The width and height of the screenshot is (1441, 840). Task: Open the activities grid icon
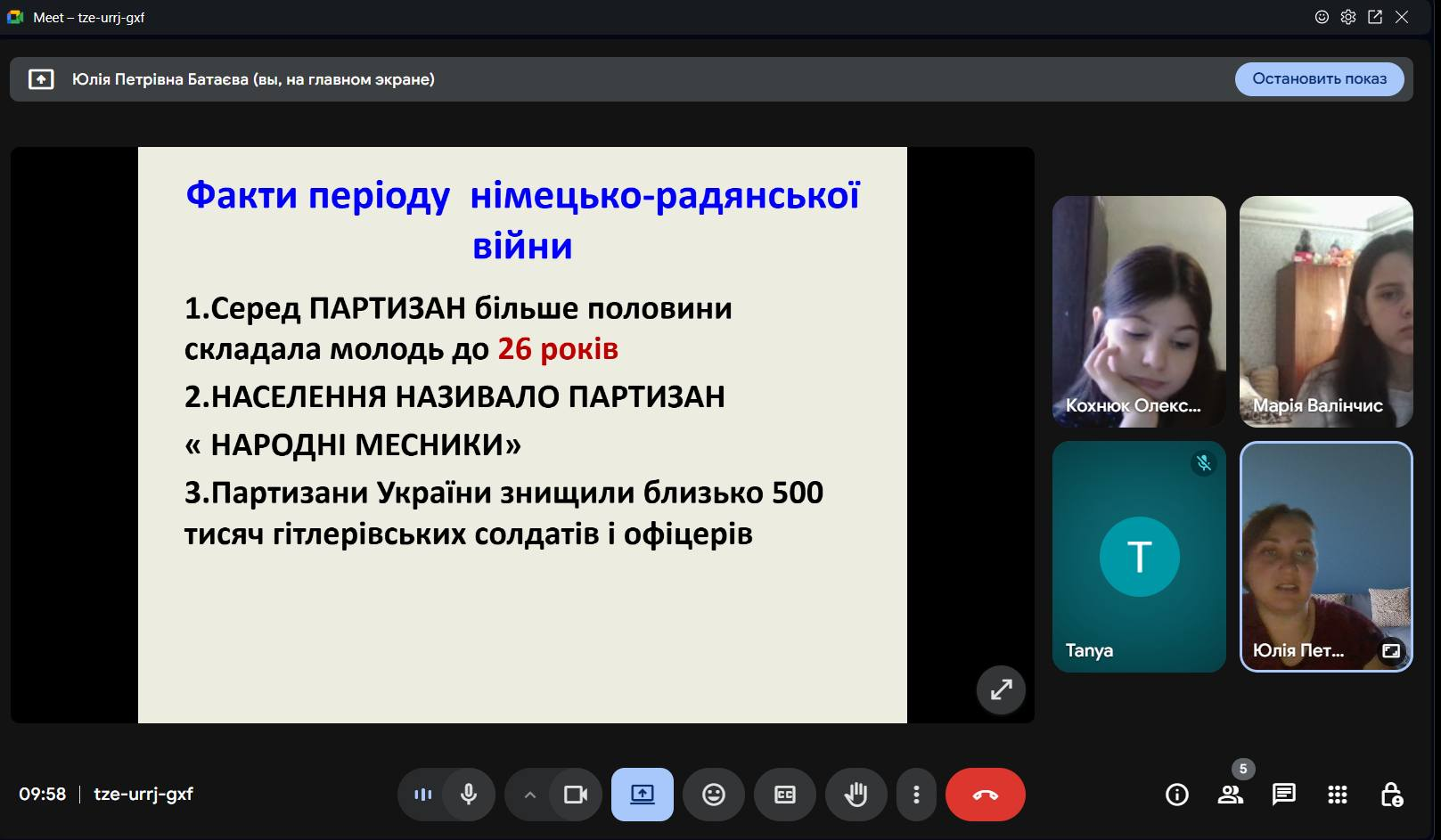1337,795
